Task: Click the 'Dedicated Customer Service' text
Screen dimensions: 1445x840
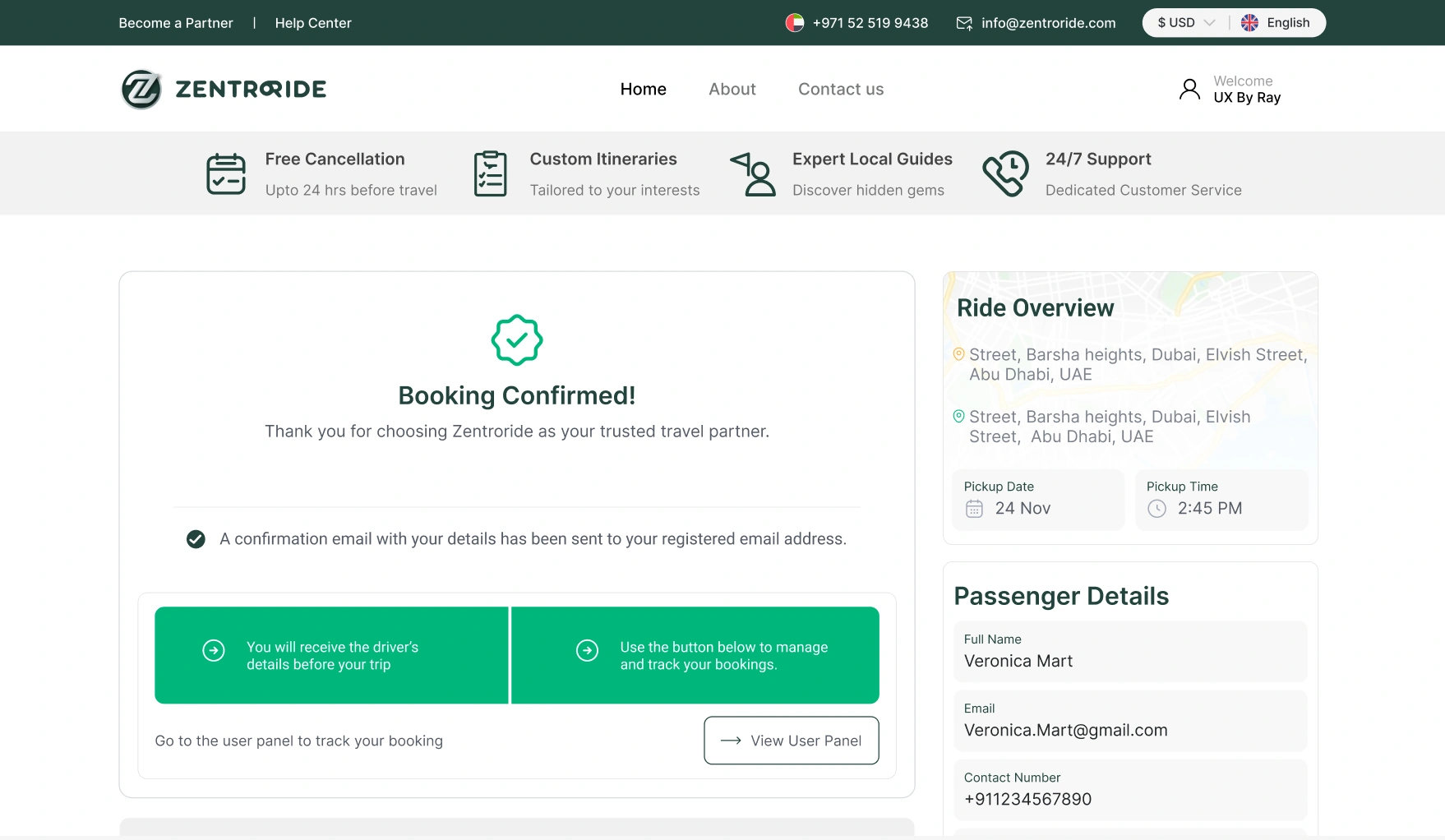Action: (1143, 190)
